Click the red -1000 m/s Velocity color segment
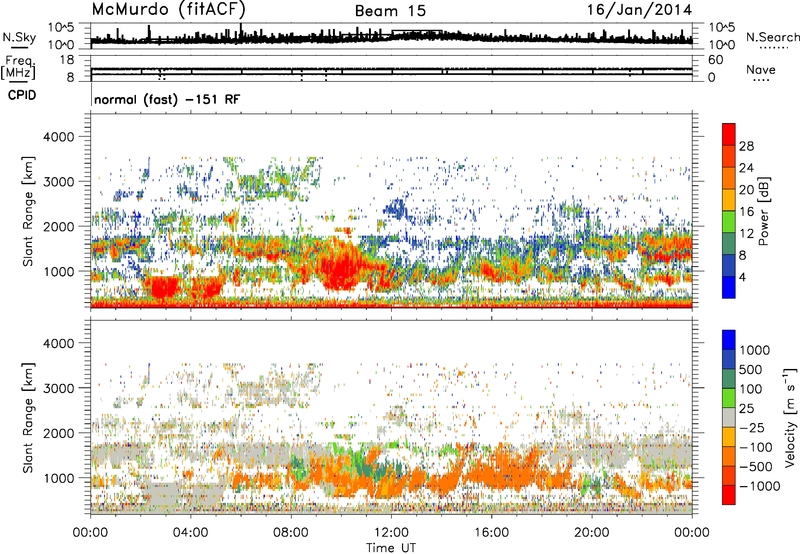This screenshot has height=554, width=800. point(729,495)
